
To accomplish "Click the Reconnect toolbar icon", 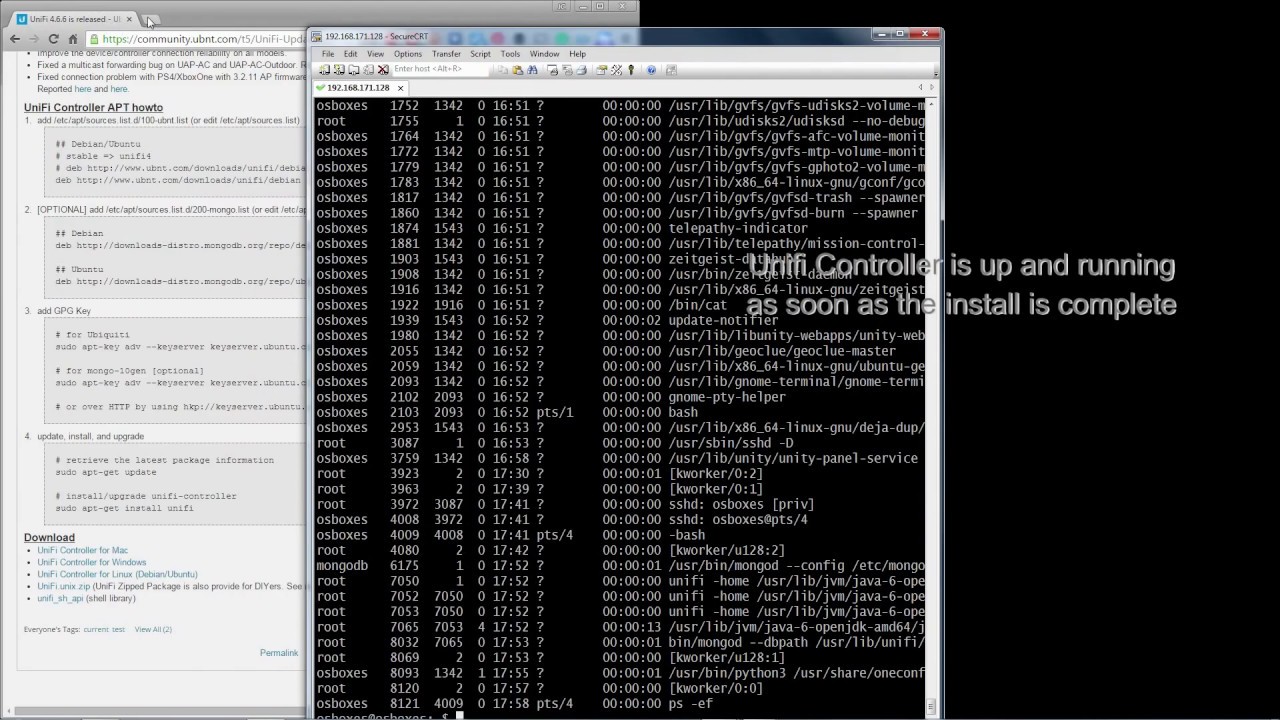I will (368, 70).
